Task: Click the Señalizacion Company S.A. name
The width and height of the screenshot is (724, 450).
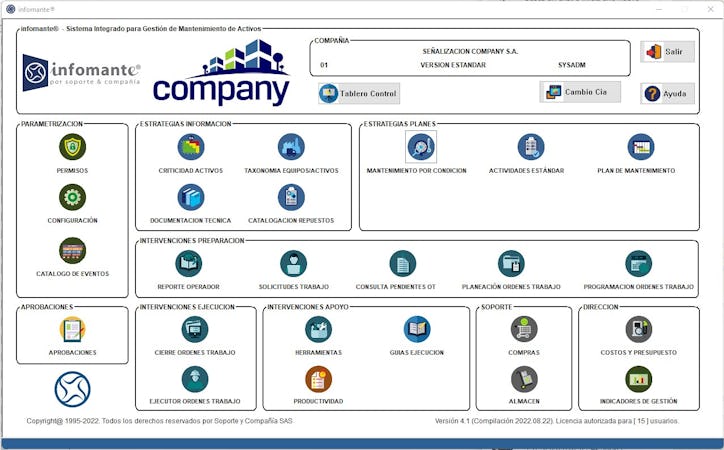Action: [470, 51]
